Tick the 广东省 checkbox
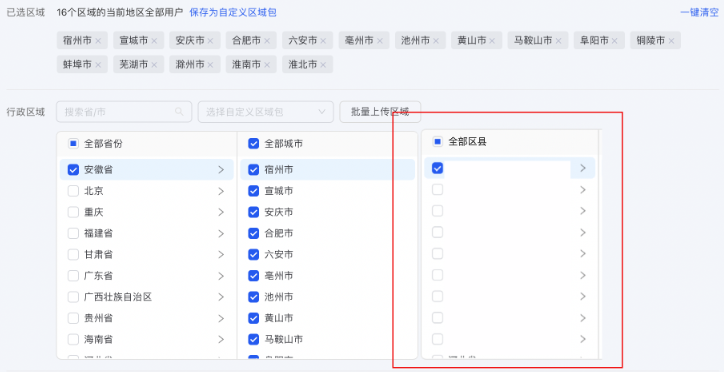 click(73, 276)
